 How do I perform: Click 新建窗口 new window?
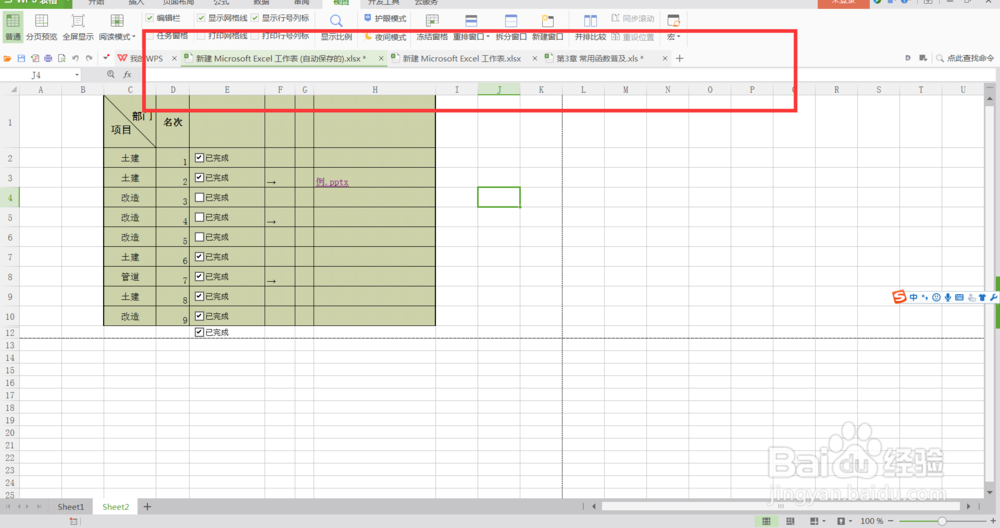point(547,27)
